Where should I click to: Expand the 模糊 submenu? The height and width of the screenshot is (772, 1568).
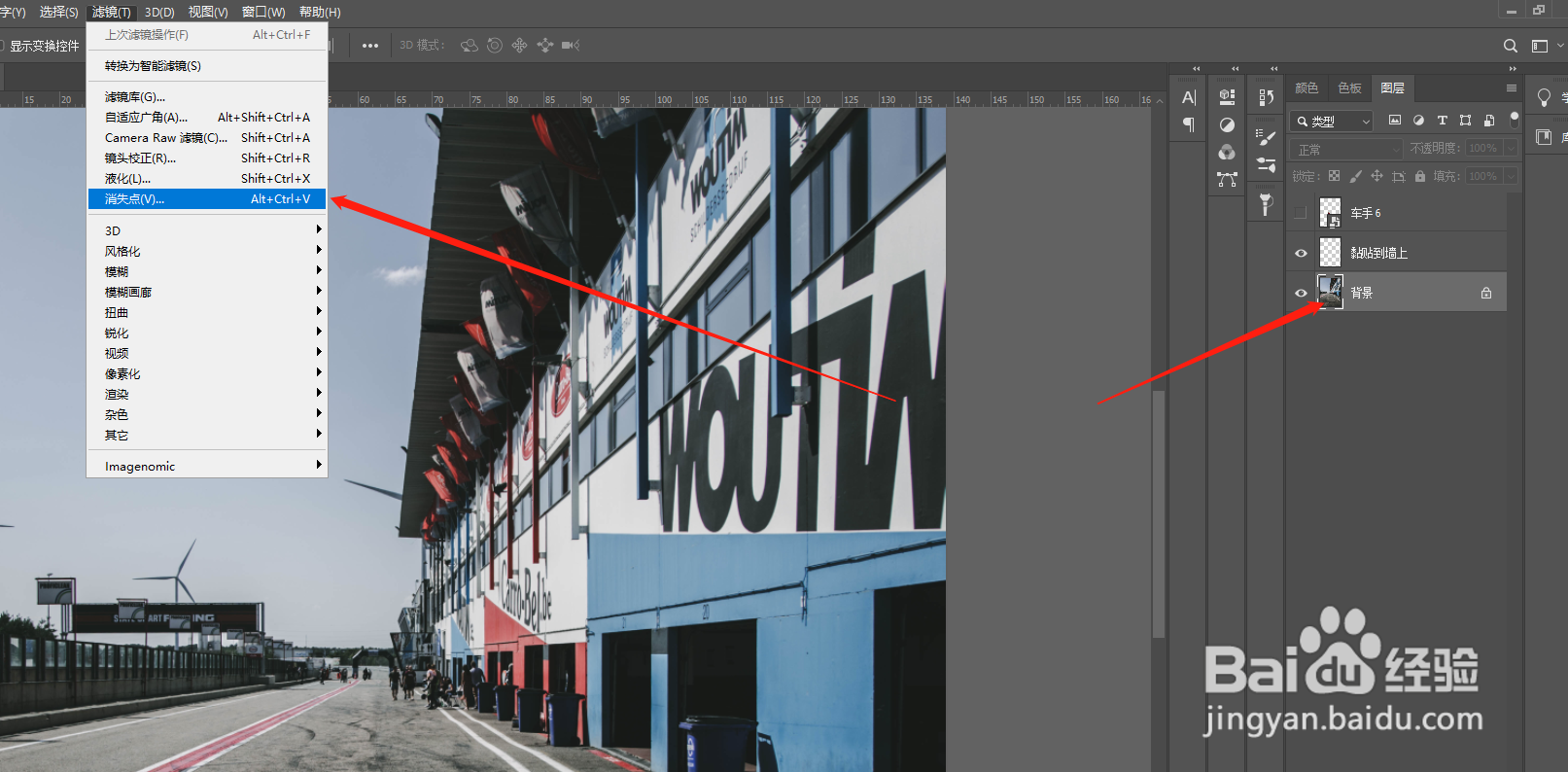208,271
